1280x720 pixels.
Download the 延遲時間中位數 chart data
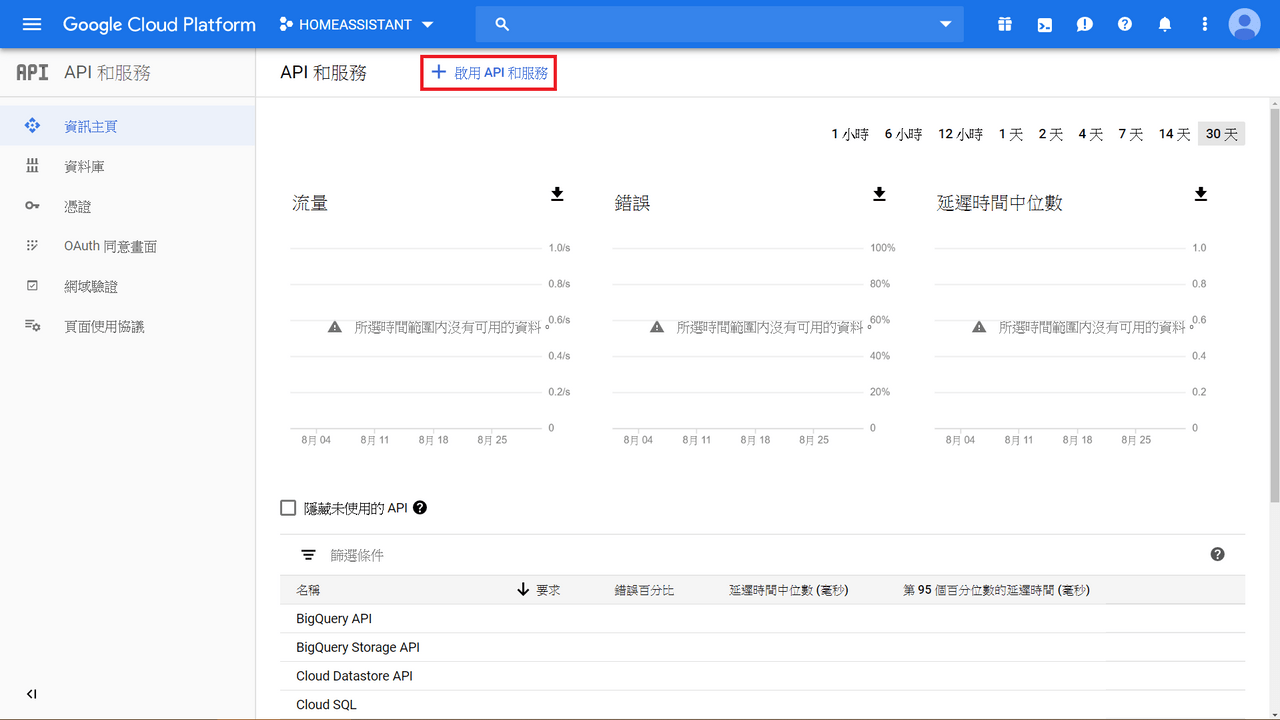pos(1201,194)
